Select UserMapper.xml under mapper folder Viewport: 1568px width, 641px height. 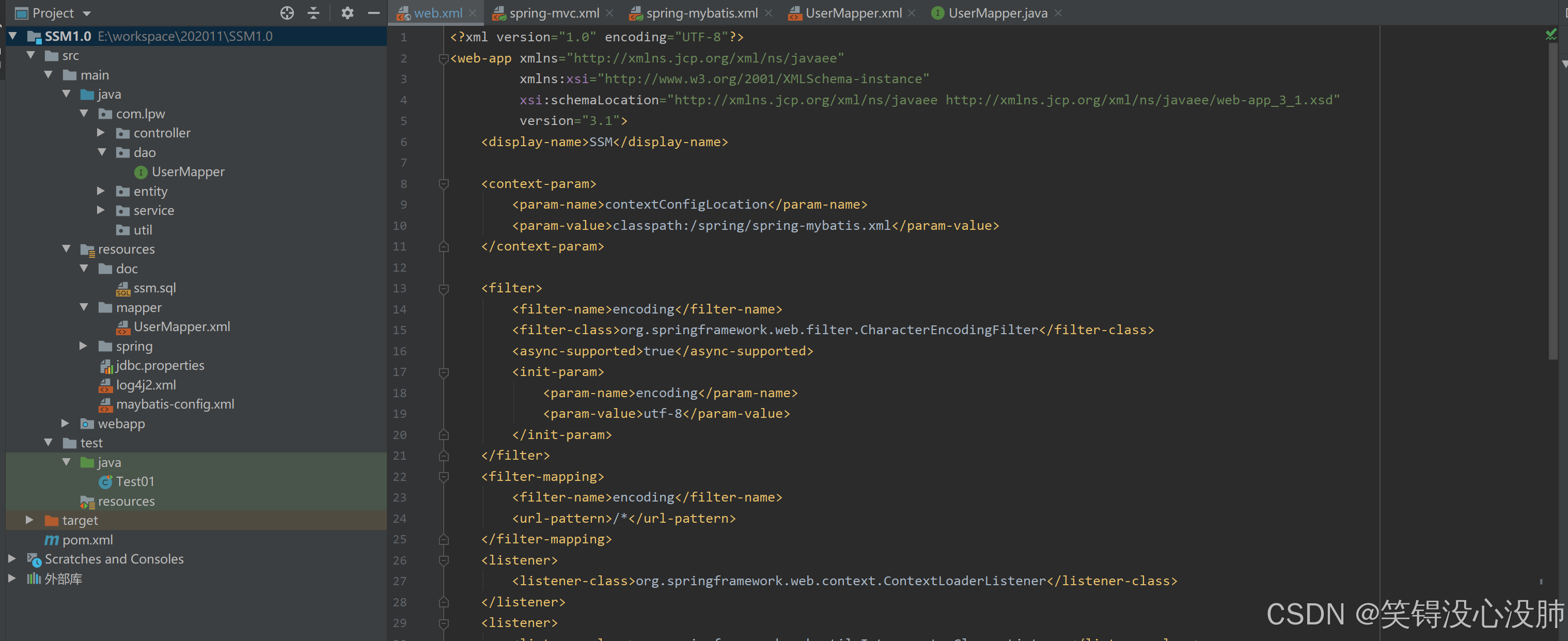[x=173, y=327]
